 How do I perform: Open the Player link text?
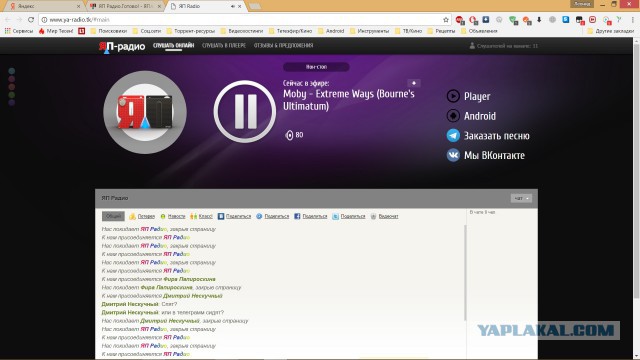(477, 97)
